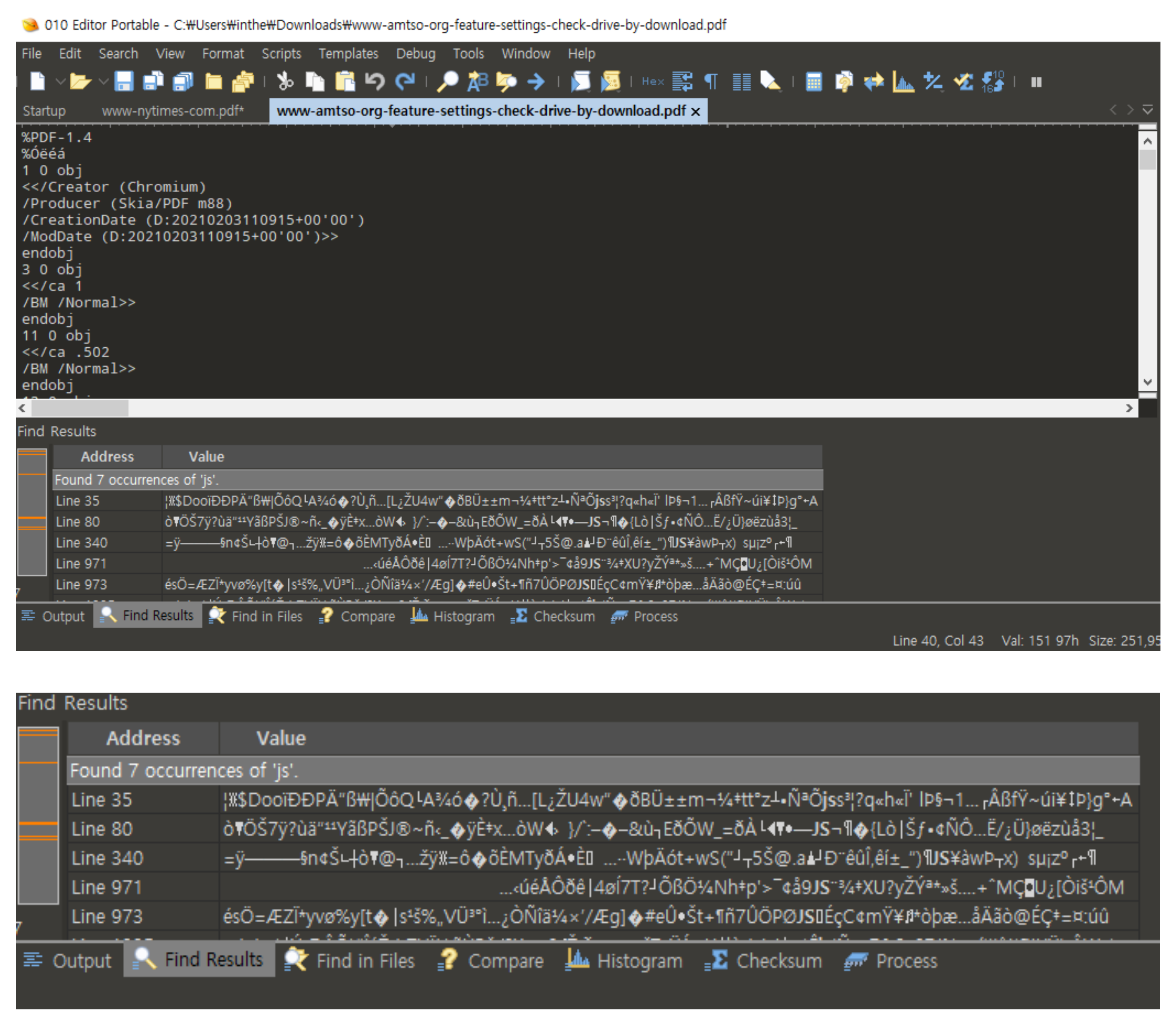Toggle show whitespace paragraph marks

[x=711, y=81]
